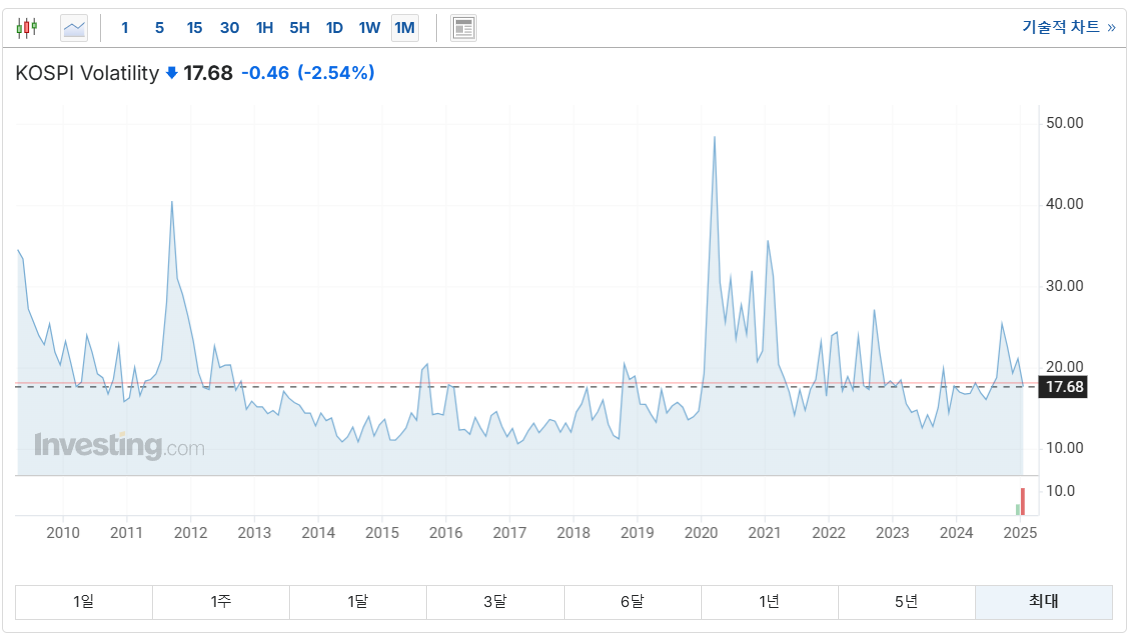Image resolution: width=1134 pixels, height=643 pixels.
Task: Choose the 5H interval
Action: [x=299, y=28]
